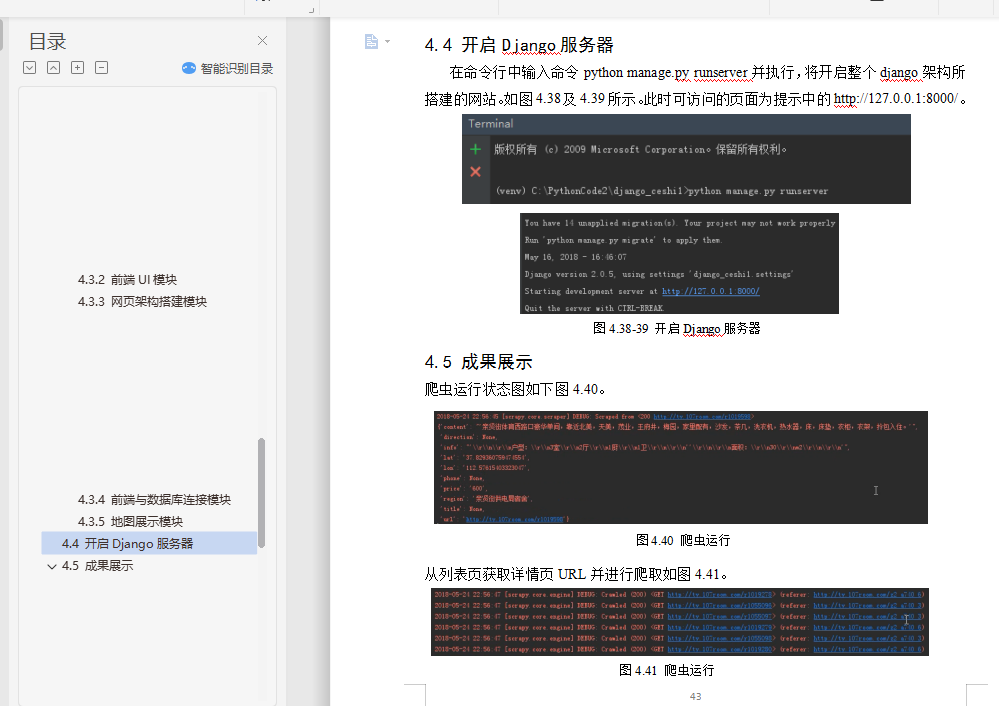Image resolution: width=999 pixels, height=706 pixels.
Task: Click the blue smart-recognition cloud icon
Action: pos(189,68)
